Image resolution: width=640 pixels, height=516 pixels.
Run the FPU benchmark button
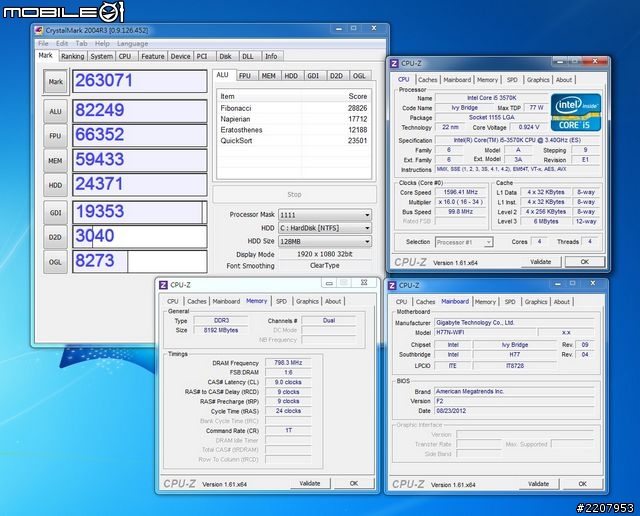[56, 136]
